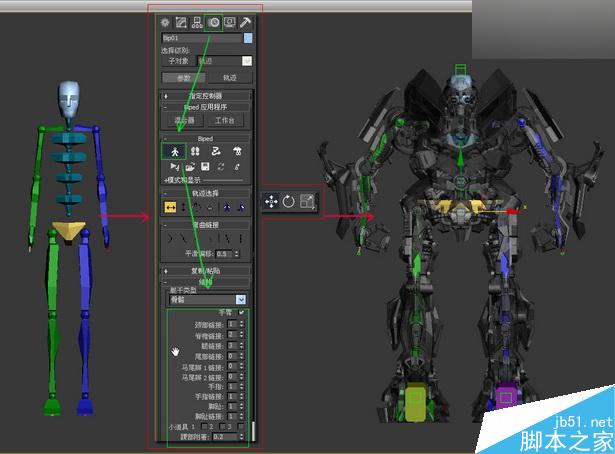Expand the 复制/粘贴 rollout
Viewport: 615px width, 454px height.
pos(207,271)
